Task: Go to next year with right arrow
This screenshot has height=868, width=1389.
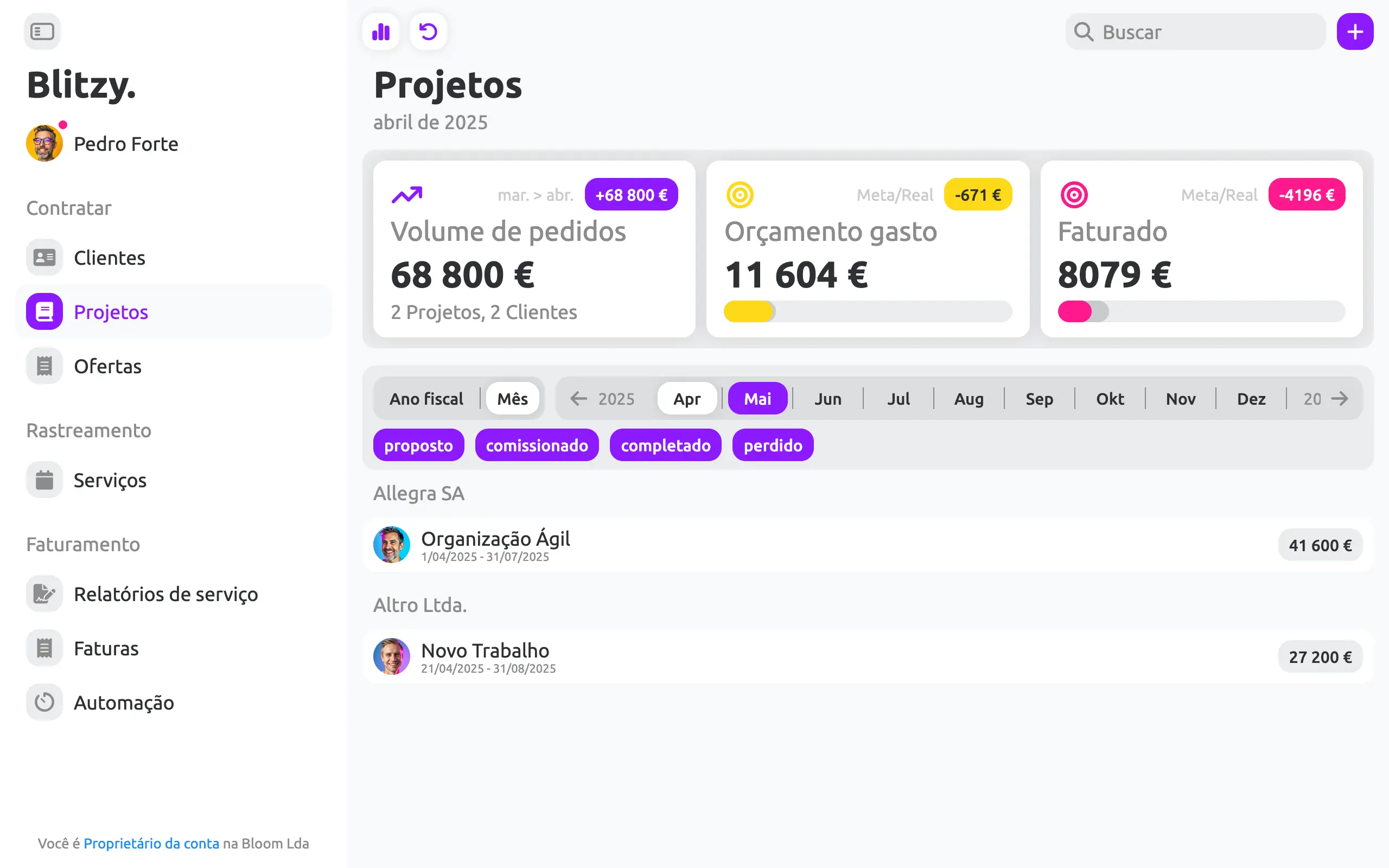Action: (1340, 398)
